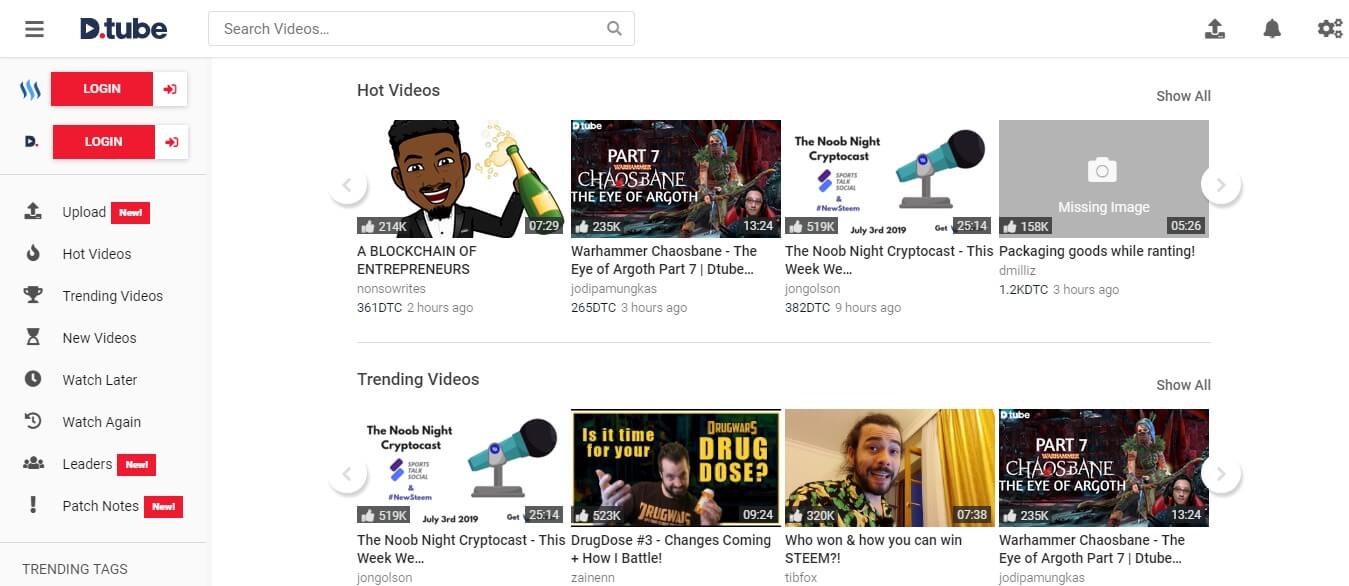
Task: Click the hourglass icon for New Videos
Action: 33,337
